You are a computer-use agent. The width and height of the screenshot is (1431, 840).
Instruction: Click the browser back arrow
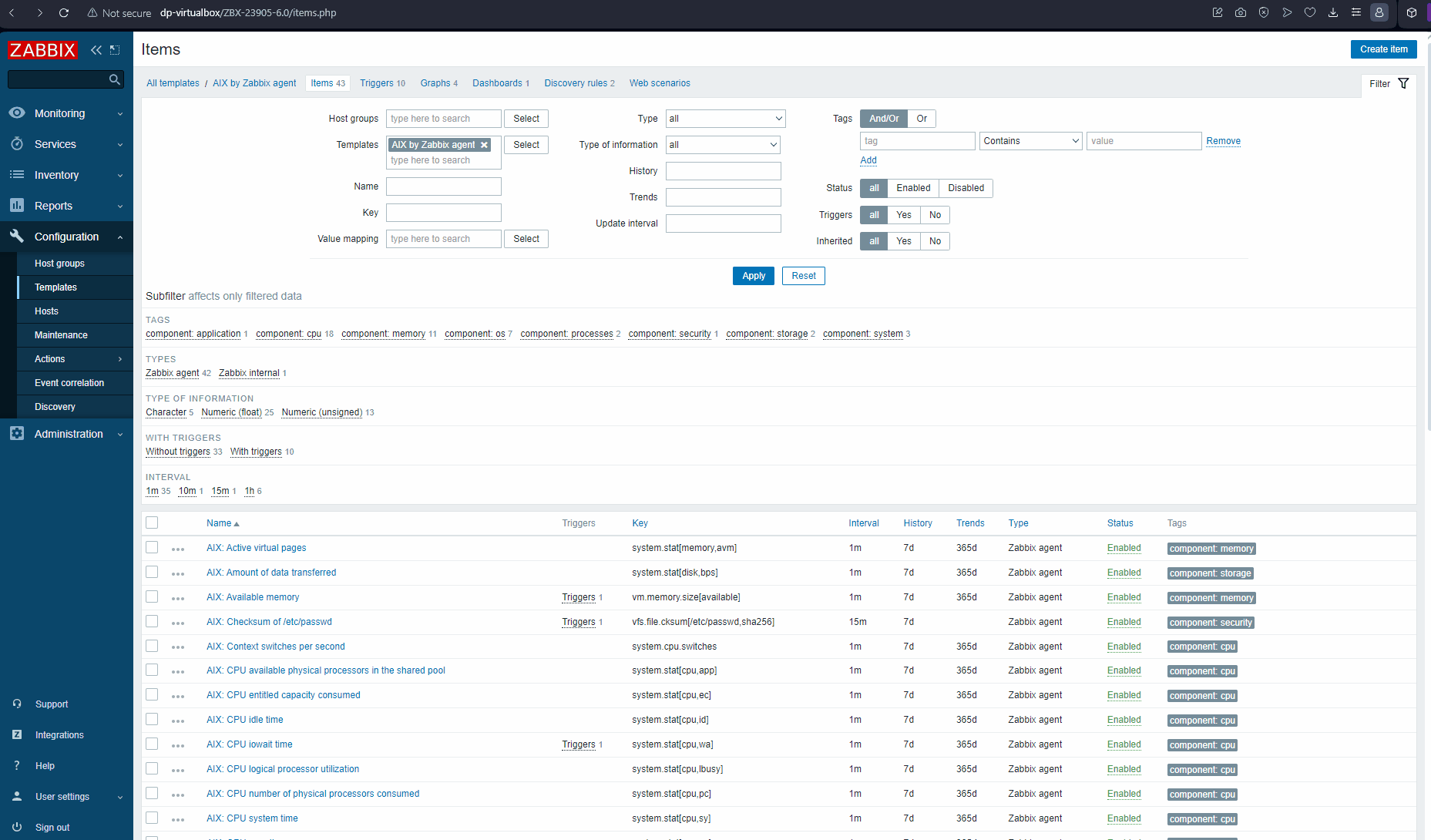point(12,12)
